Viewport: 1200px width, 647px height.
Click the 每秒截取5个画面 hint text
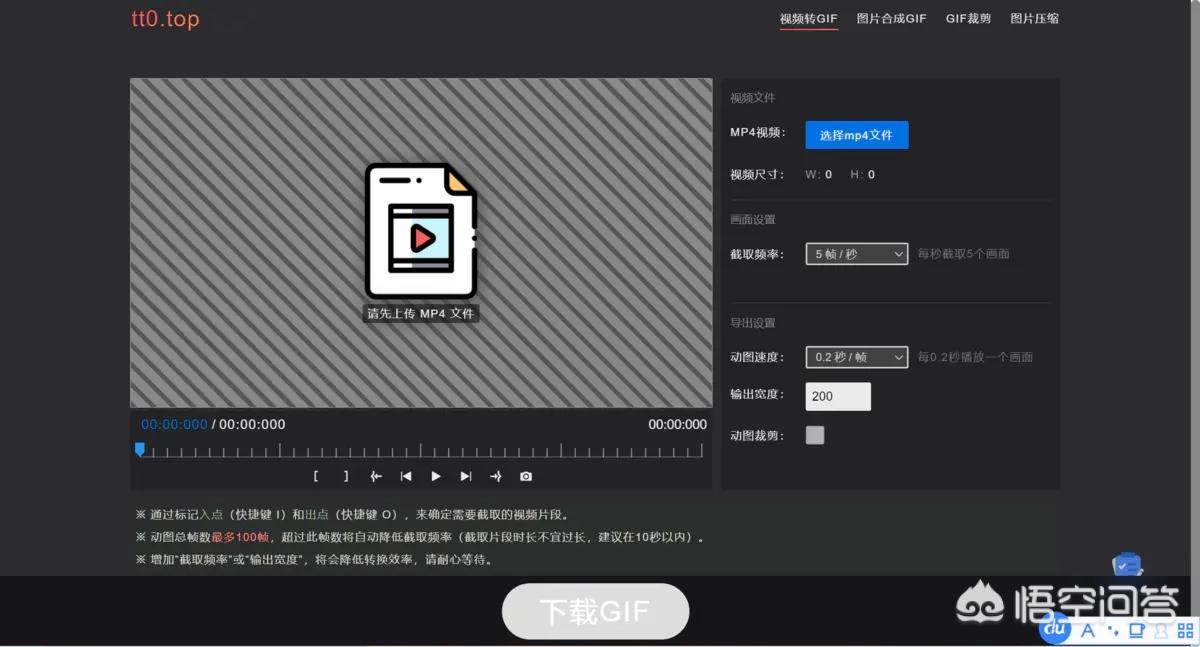pyautogui.click(x=964, y=254)
